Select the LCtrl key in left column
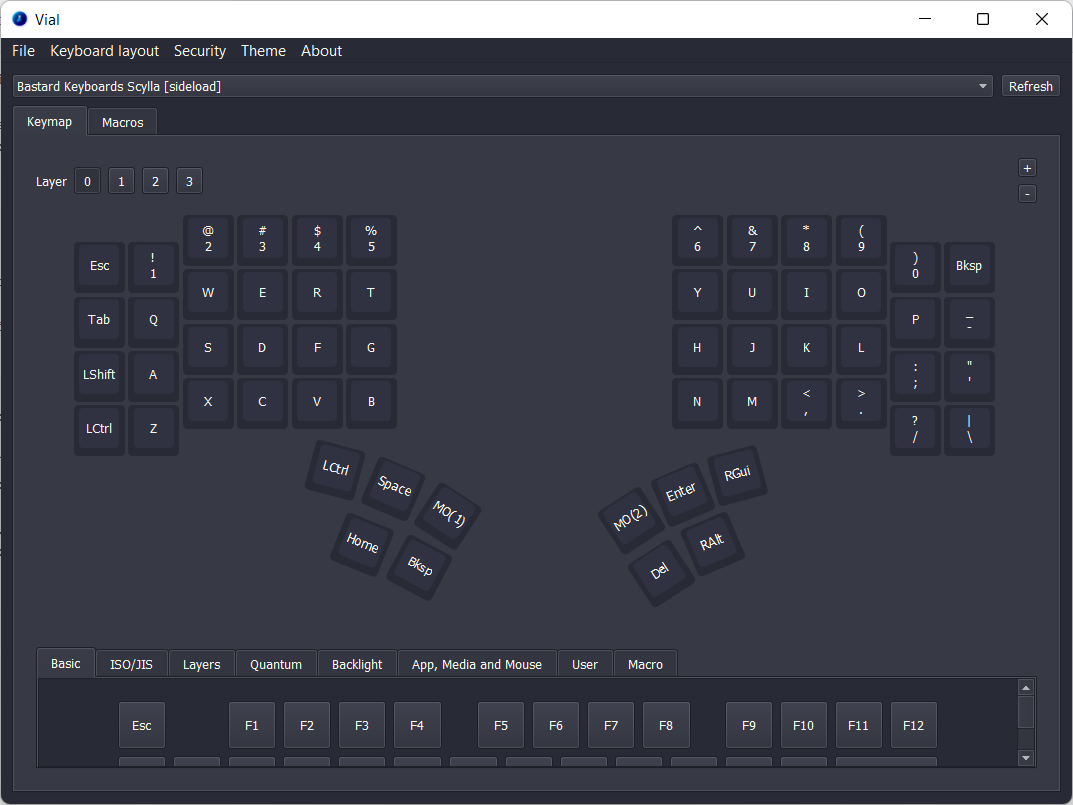1073x805 pixels. 99,429
